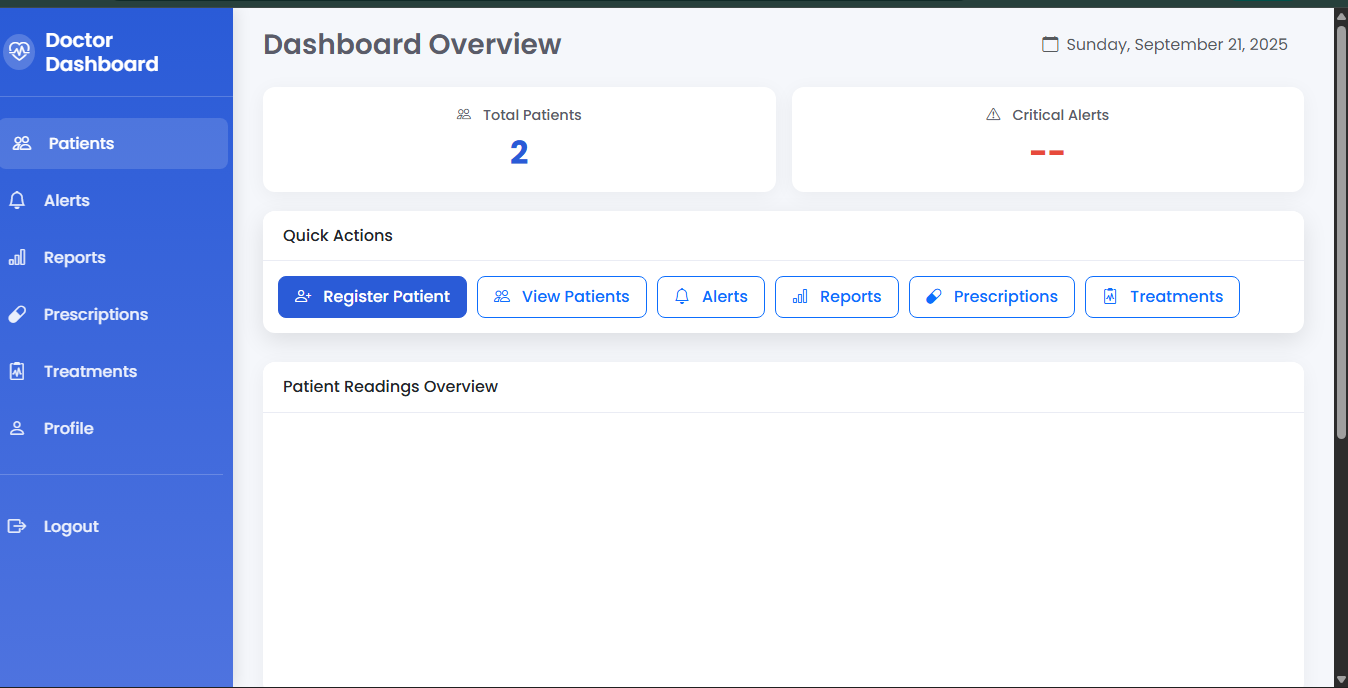Click the Total Patients summary card
This screenshot has width=1348, height=688.
click(x=519, y=140)
